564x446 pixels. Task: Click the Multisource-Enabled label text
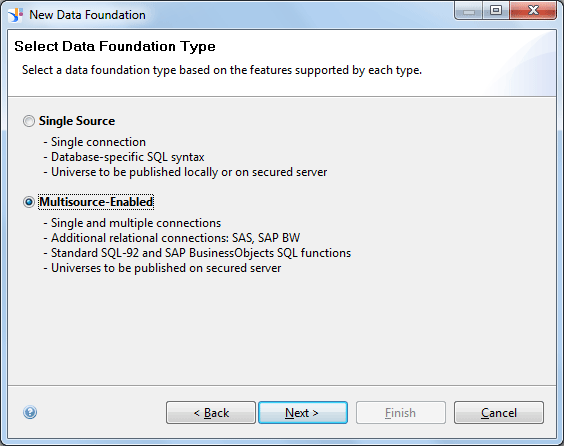pyautogui.click(x=96, y=202)
